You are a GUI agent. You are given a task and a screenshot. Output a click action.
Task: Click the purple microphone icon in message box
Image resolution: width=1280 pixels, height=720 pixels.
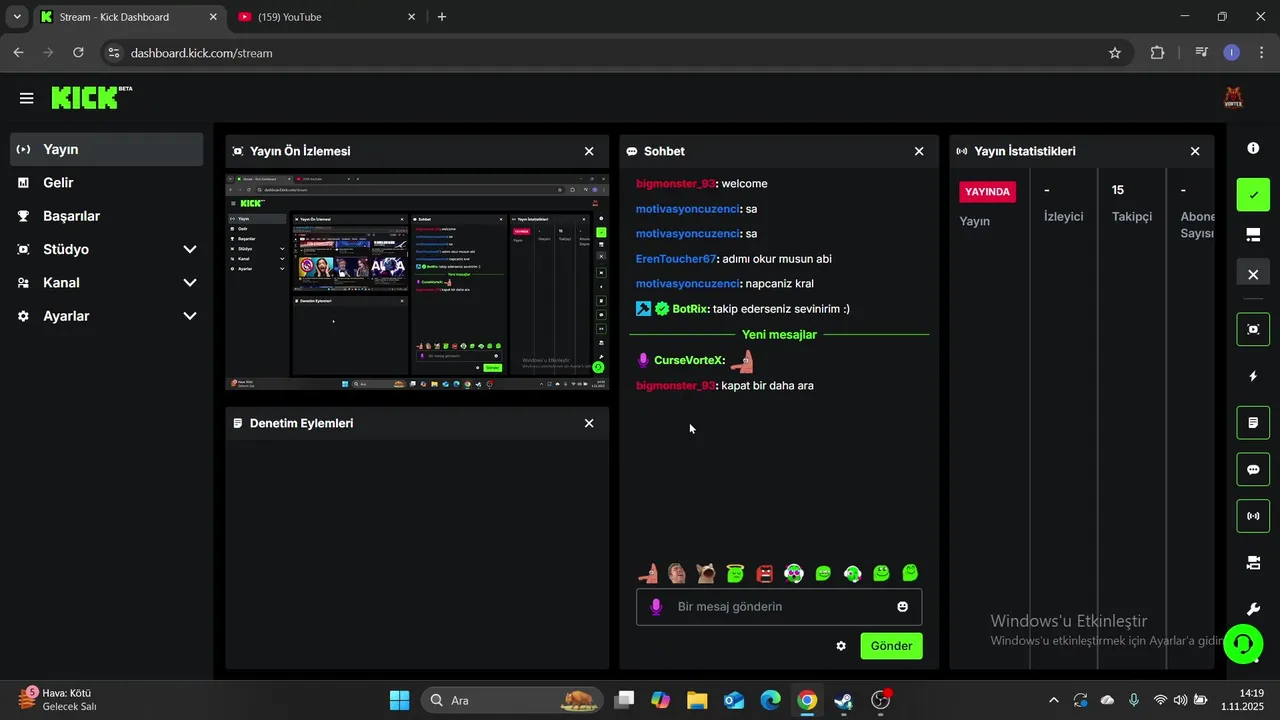click(x=656, y=607)
